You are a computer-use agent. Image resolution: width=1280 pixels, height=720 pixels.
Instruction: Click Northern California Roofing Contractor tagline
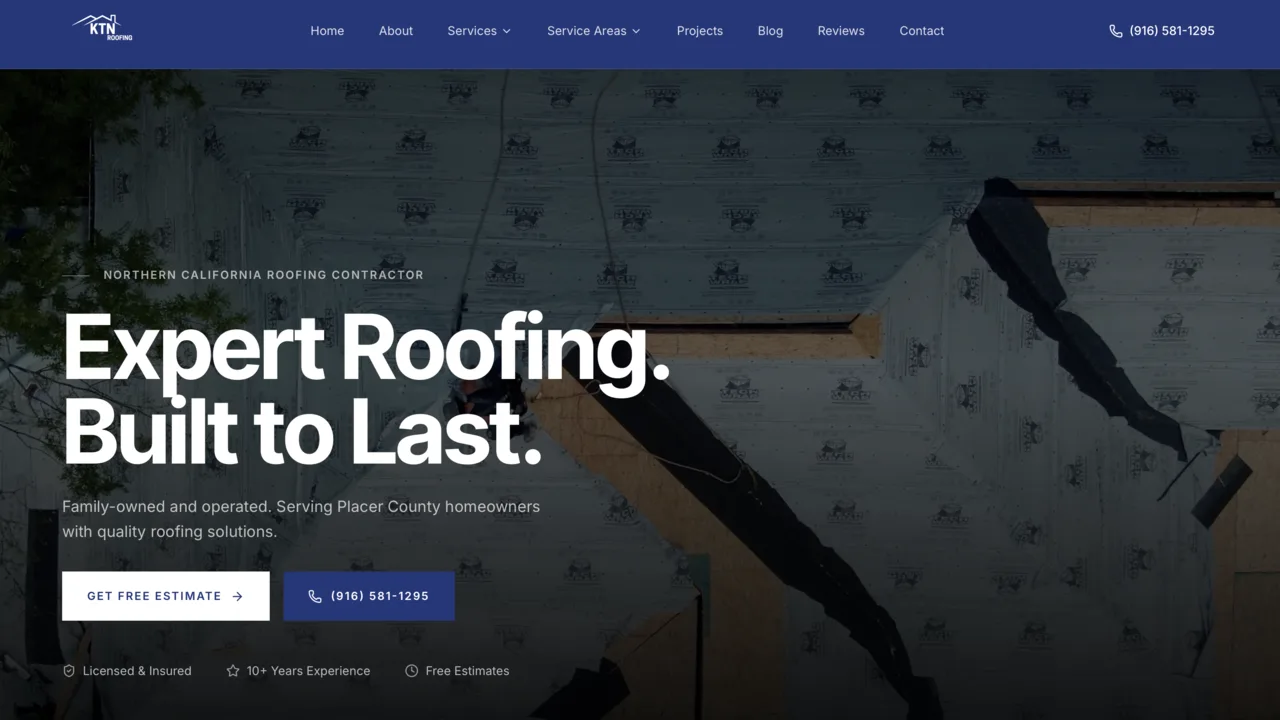tap(264, 275)
